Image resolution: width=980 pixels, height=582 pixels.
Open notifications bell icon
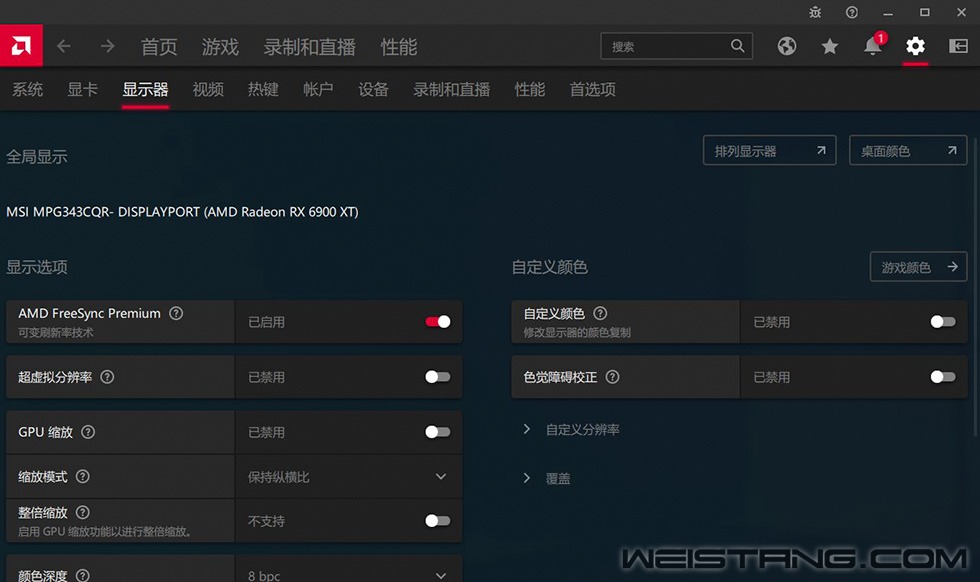coord(873,45)
